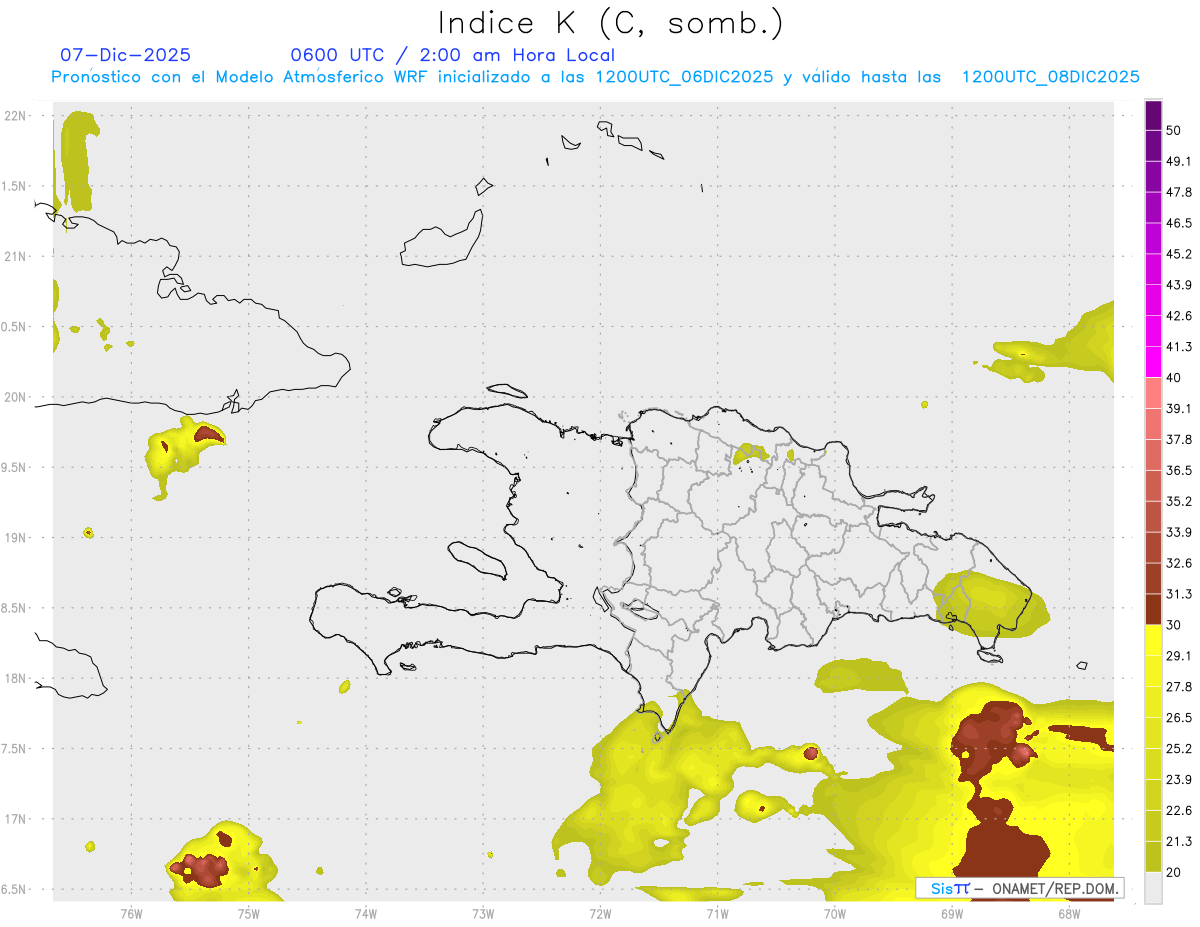Select the top dark purple swatch above 50
1200x927 pixels.
pyautogui.click(x=1154, y=117)
